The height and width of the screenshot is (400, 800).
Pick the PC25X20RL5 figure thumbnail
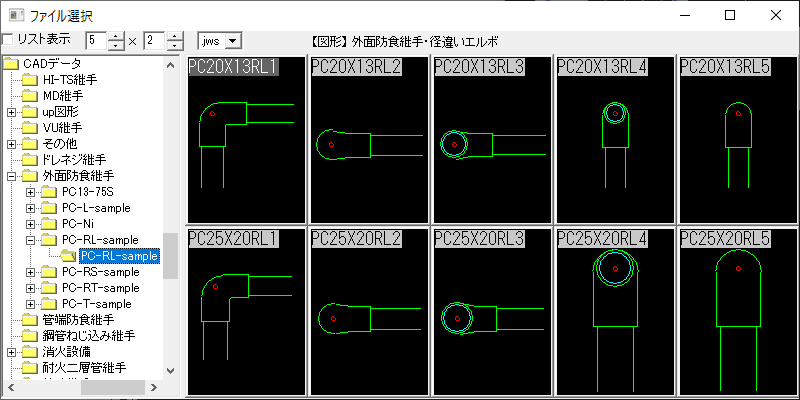pyautogui.click(x=738, y=312)
